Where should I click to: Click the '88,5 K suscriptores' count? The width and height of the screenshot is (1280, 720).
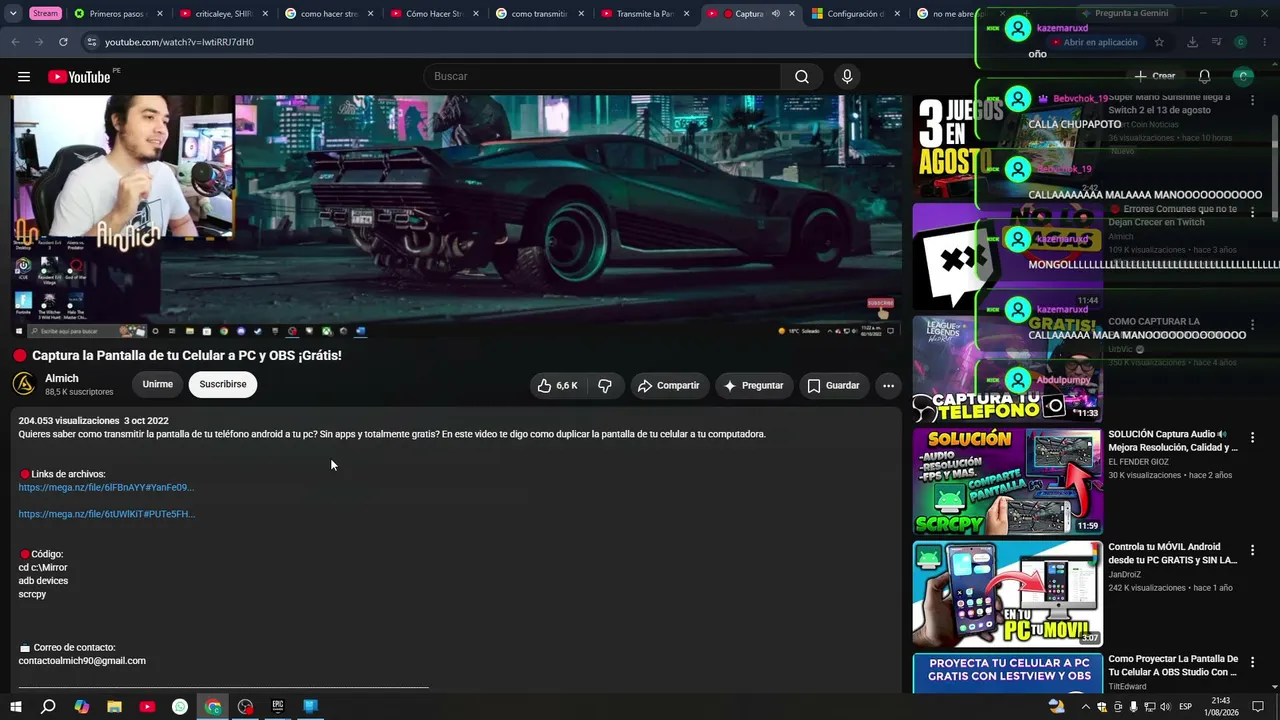point(79,392)
